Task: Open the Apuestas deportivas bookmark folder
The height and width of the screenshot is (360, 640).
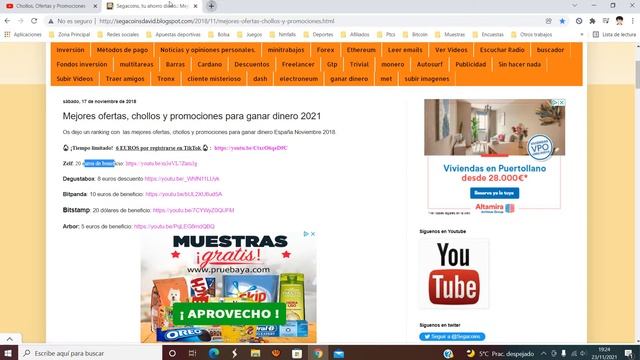Action: 173,35
